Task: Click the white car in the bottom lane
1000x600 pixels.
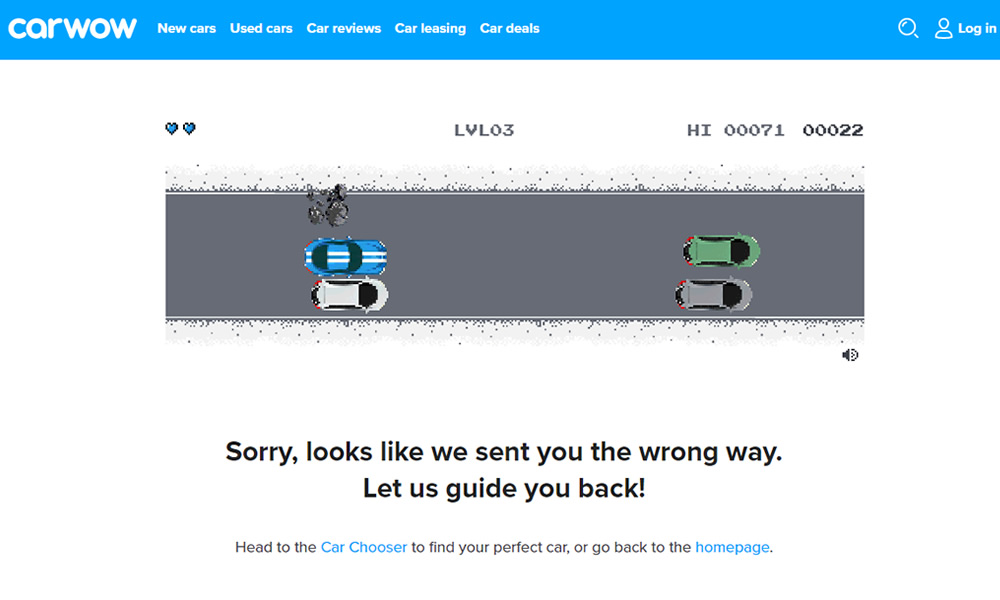Action: (x=349, y=295)
